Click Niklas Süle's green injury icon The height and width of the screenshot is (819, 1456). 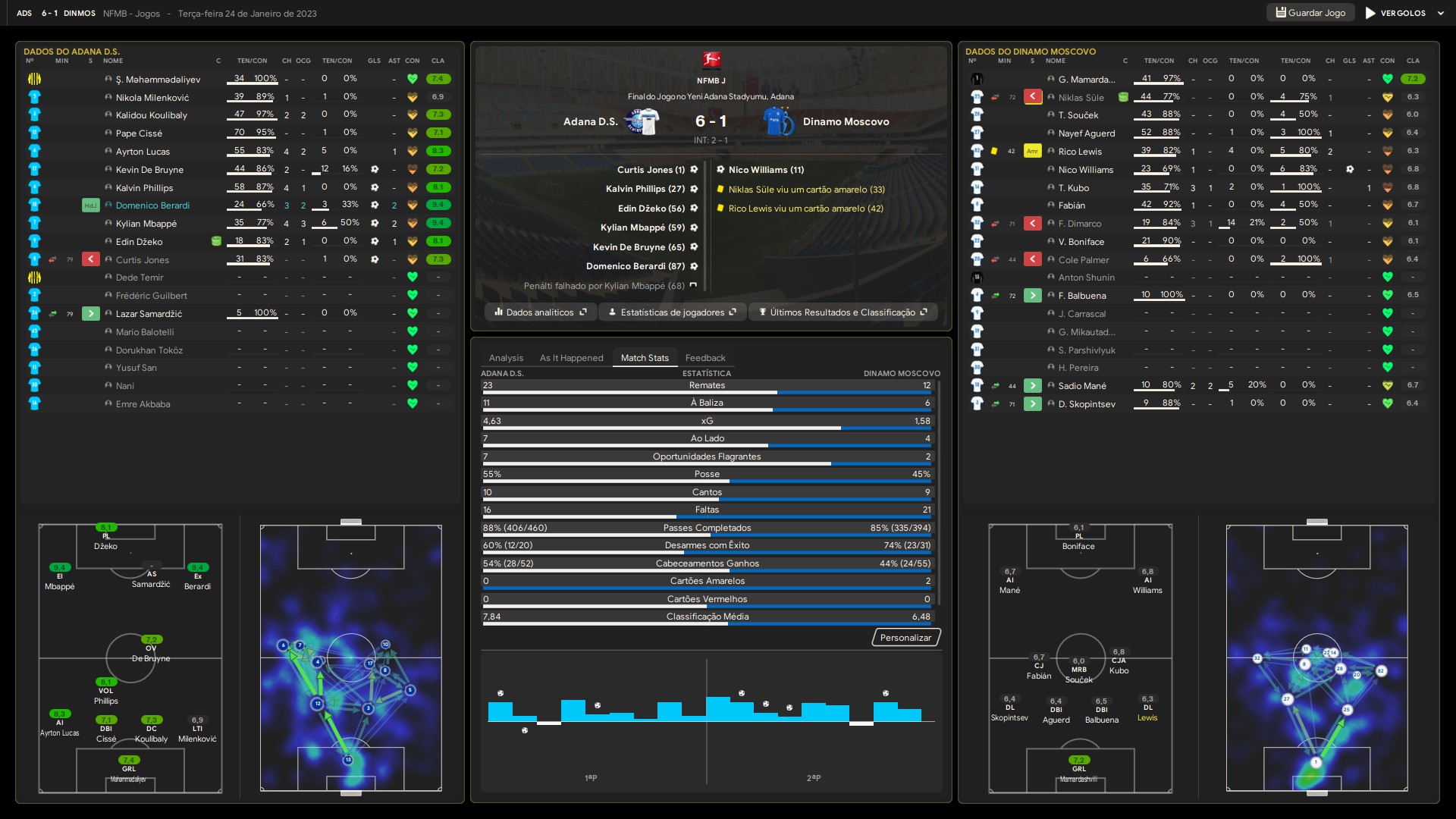tap(1124, 97)
